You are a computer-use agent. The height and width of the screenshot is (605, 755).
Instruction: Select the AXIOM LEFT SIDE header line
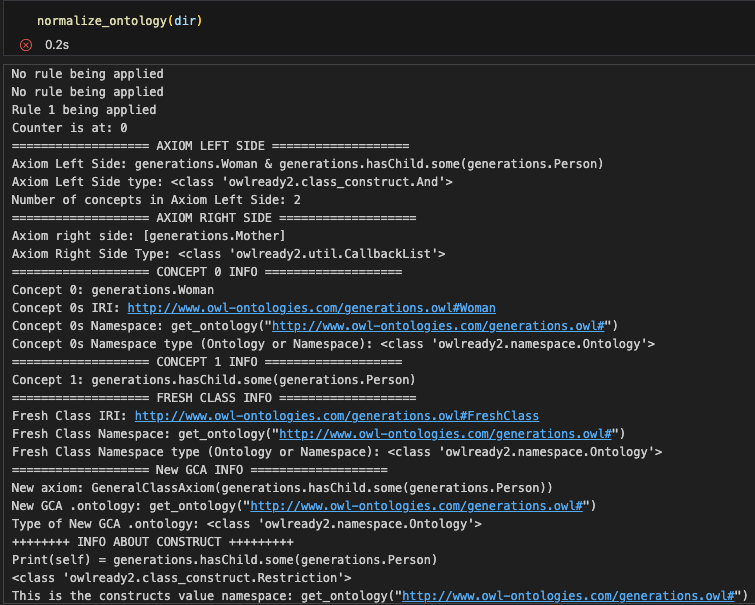point(210,146)
